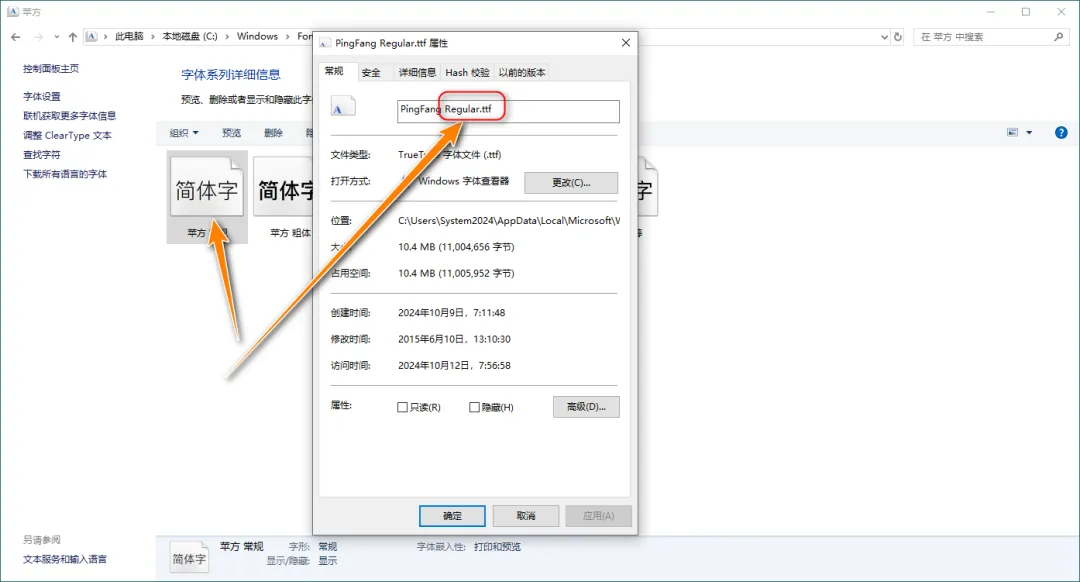The width and height of the screenshot is (1080, 582).
Task: Click the change view icon in the toolbar
Action: (1012, 132)
